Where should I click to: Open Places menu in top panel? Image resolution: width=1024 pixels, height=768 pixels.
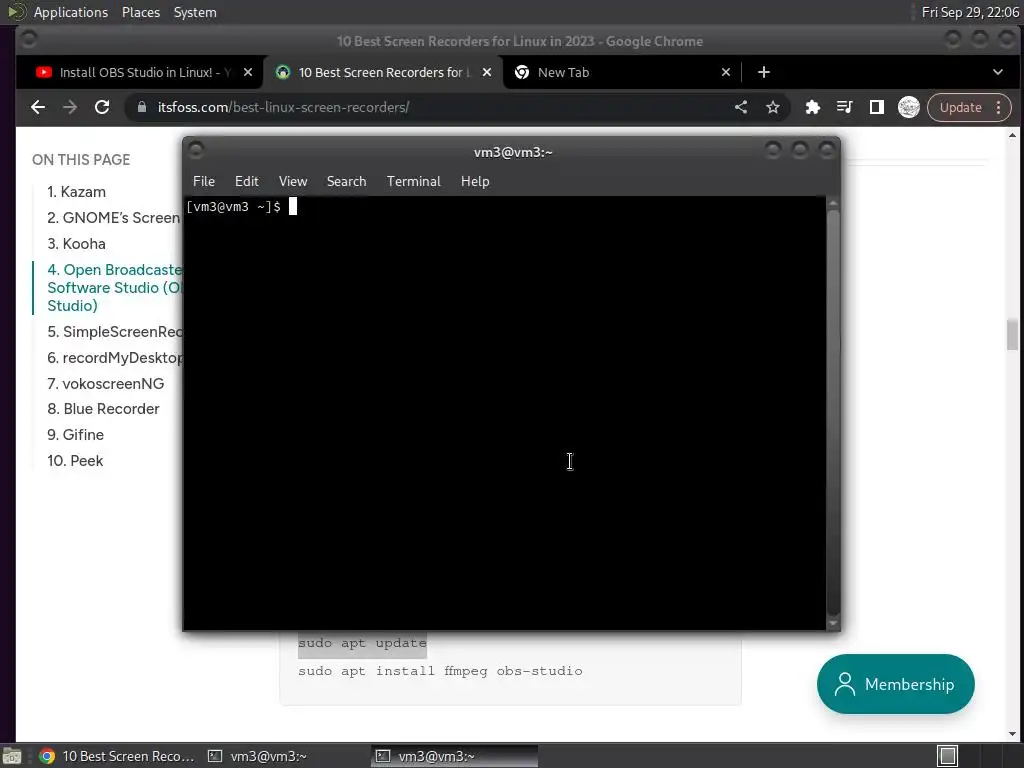tap(140, 12)
